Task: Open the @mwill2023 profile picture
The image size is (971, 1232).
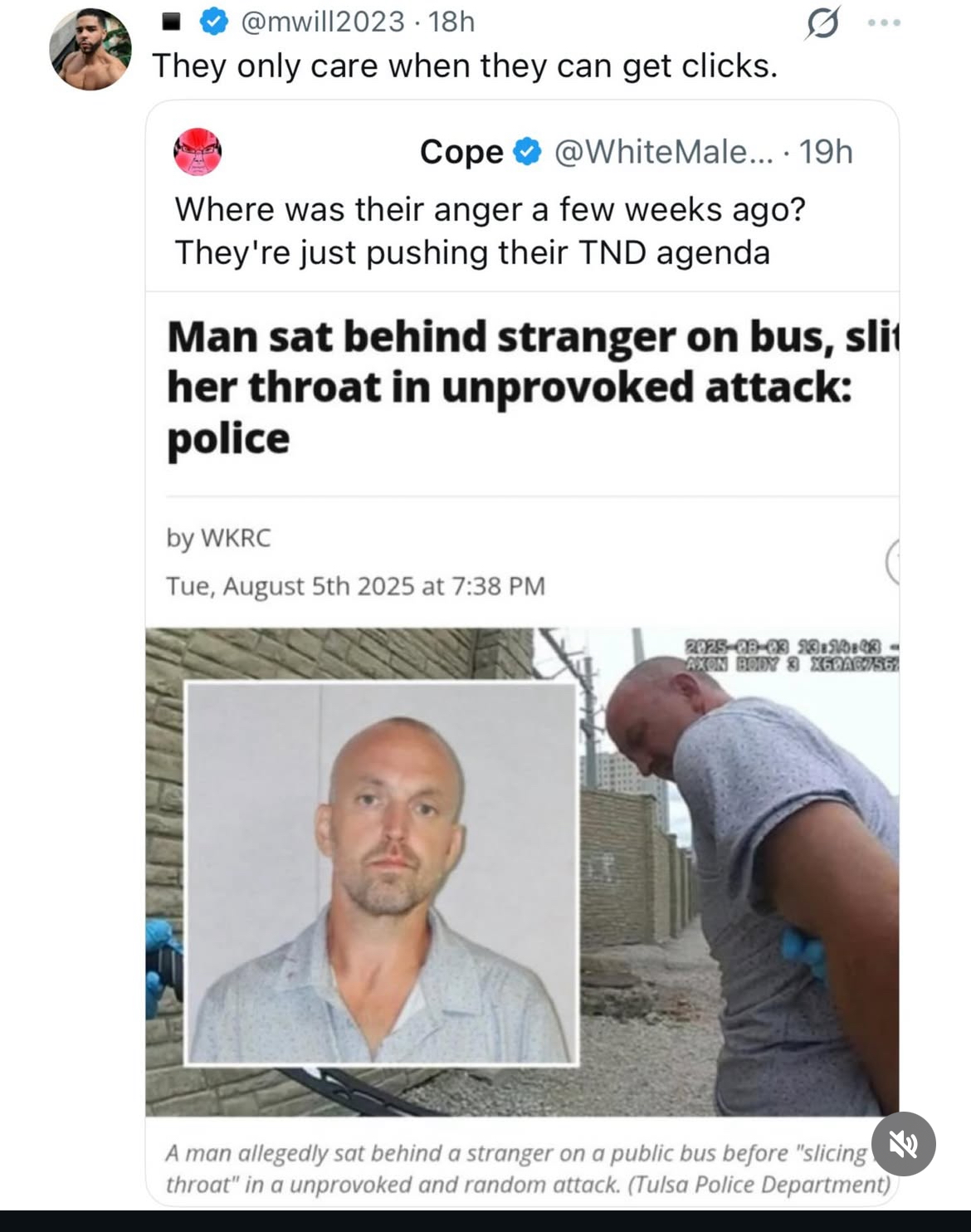Action: pyautogui.click(x=90, y=49)
